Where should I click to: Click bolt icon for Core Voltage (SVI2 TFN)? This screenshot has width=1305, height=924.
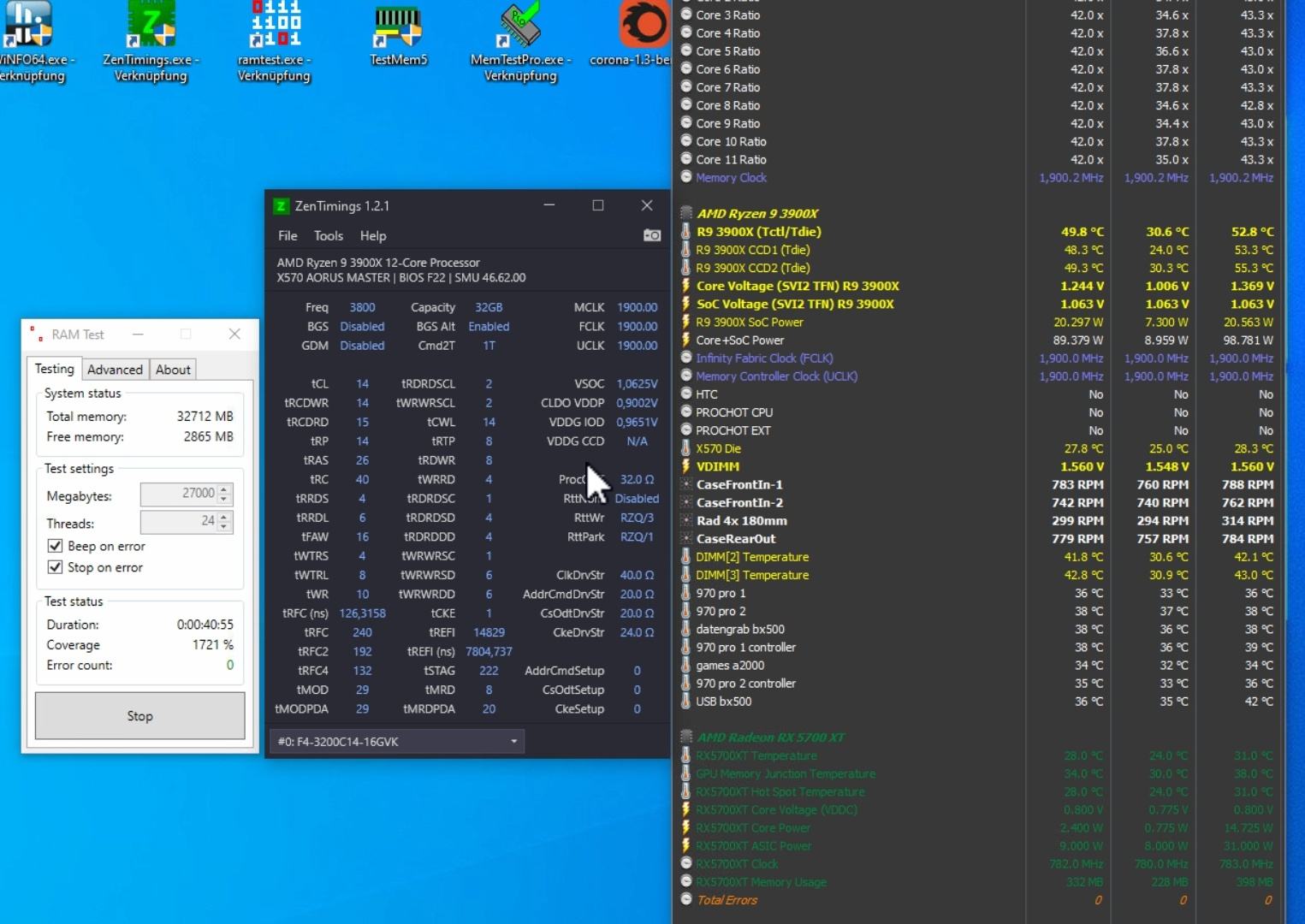(686, 286)
